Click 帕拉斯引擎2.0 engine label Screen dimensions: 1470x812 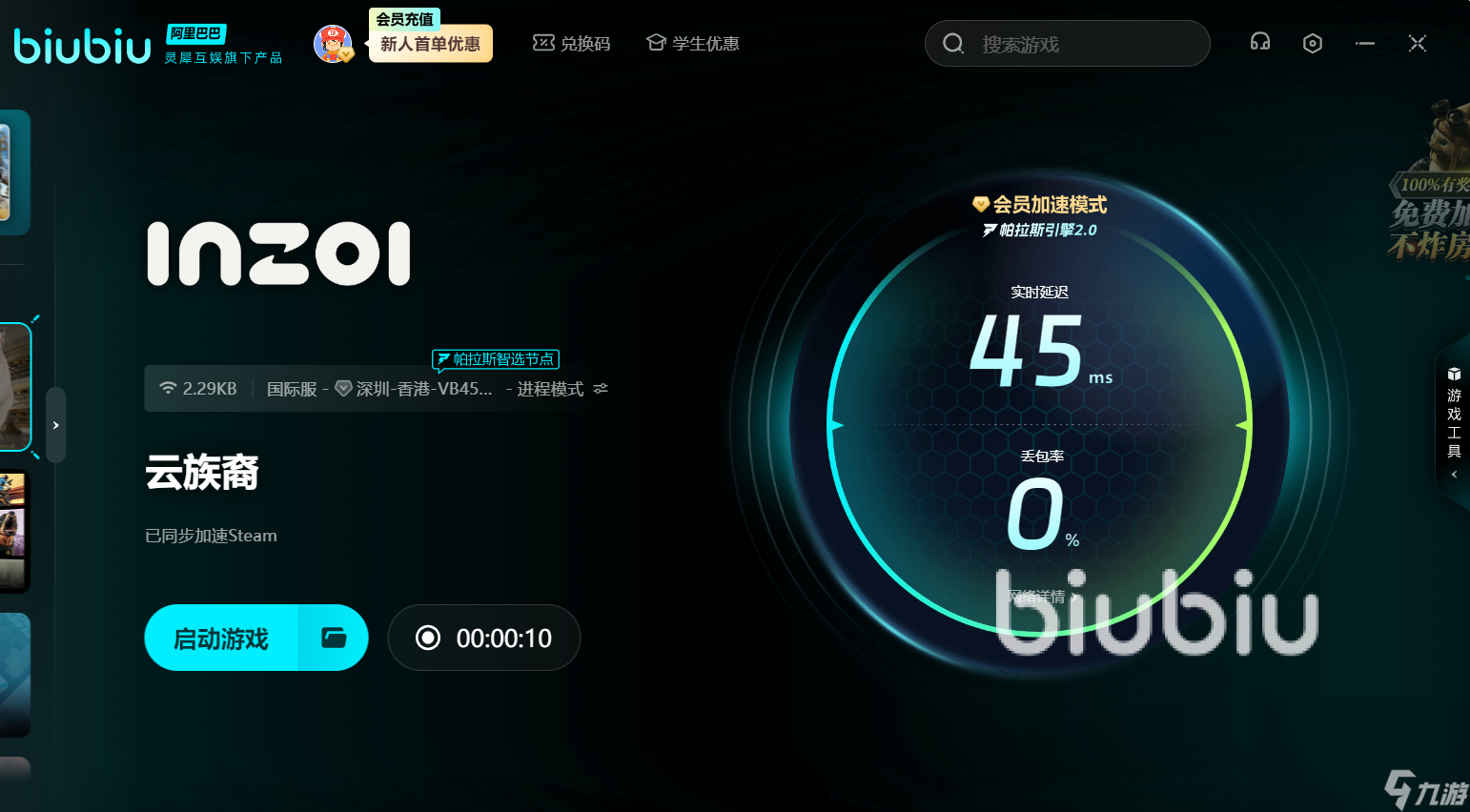[x=1040, y=230]
